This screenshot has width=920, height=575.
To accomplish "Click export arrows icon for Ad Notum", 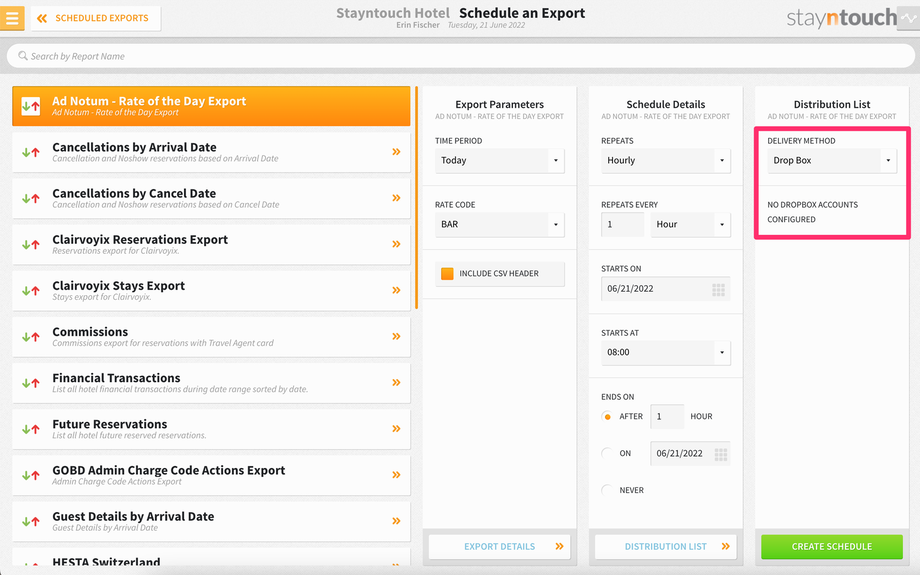I will (31, 106).
